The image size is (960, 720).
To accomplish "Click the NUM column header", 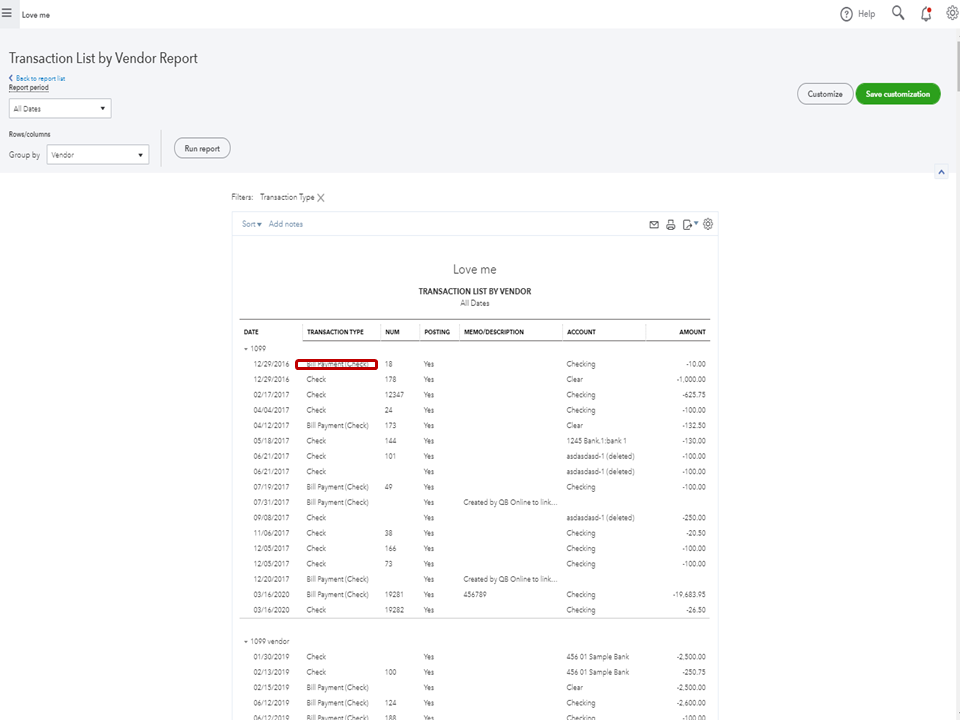I will tap(392, 332).
